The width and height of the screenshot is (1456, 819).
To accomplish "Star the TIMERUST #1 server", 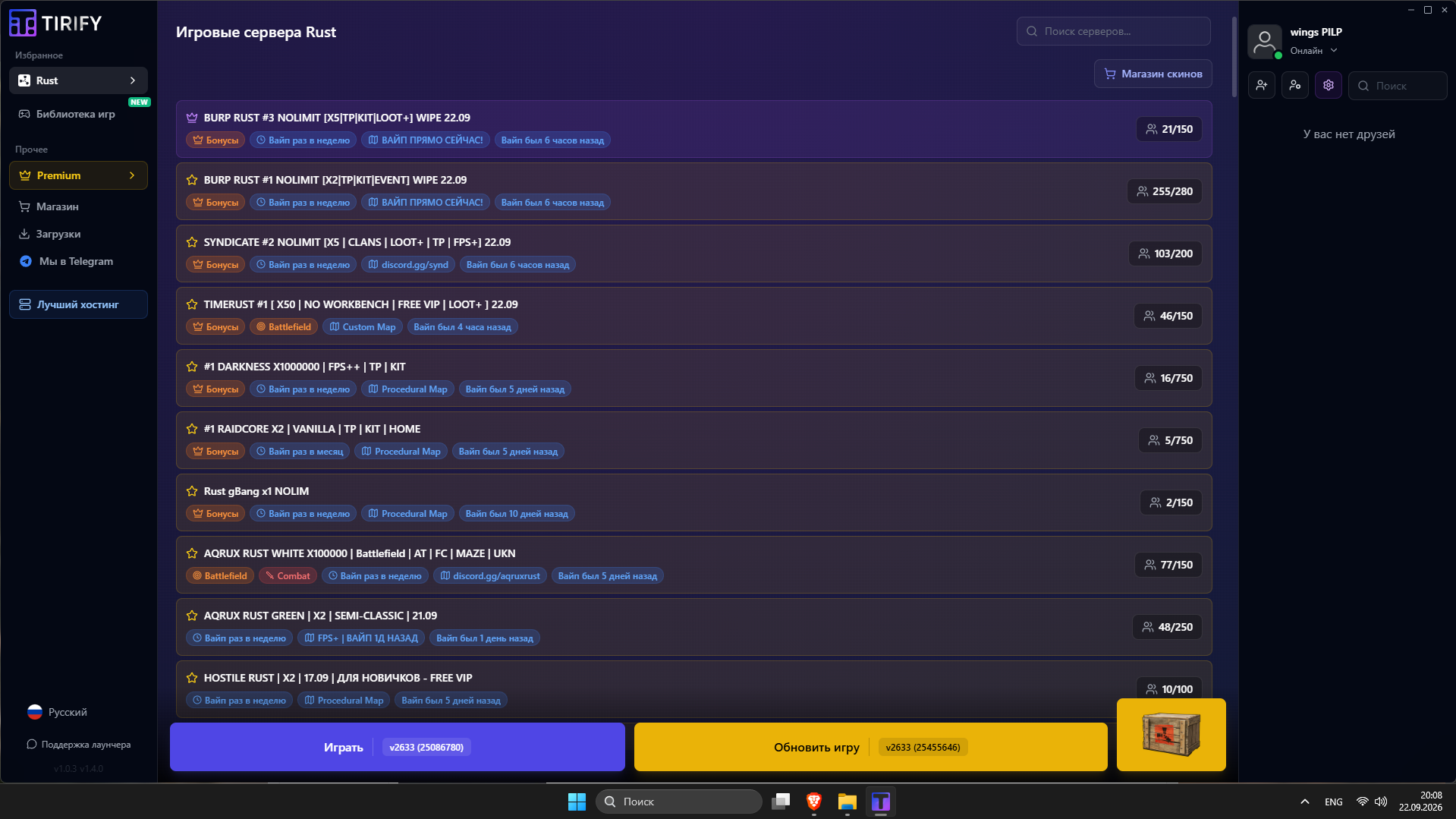I will click(x=192, y=304).
